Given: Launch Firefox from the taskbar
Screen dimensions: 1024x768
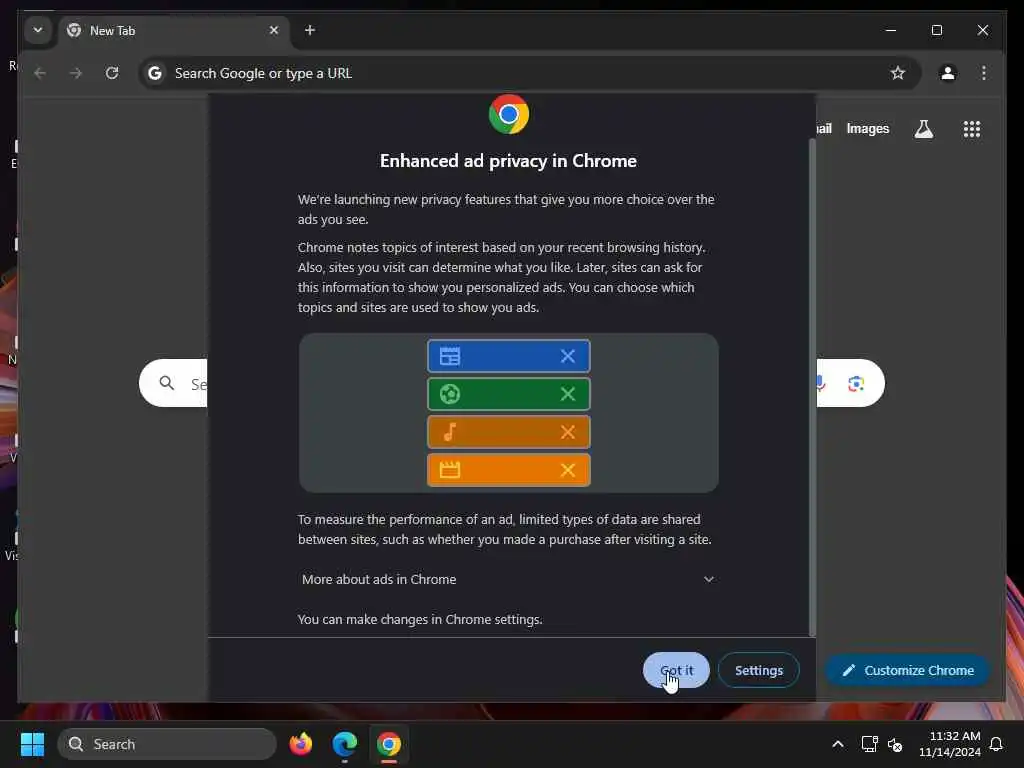Looking at the screenshot, I should [x=300, y=744].
